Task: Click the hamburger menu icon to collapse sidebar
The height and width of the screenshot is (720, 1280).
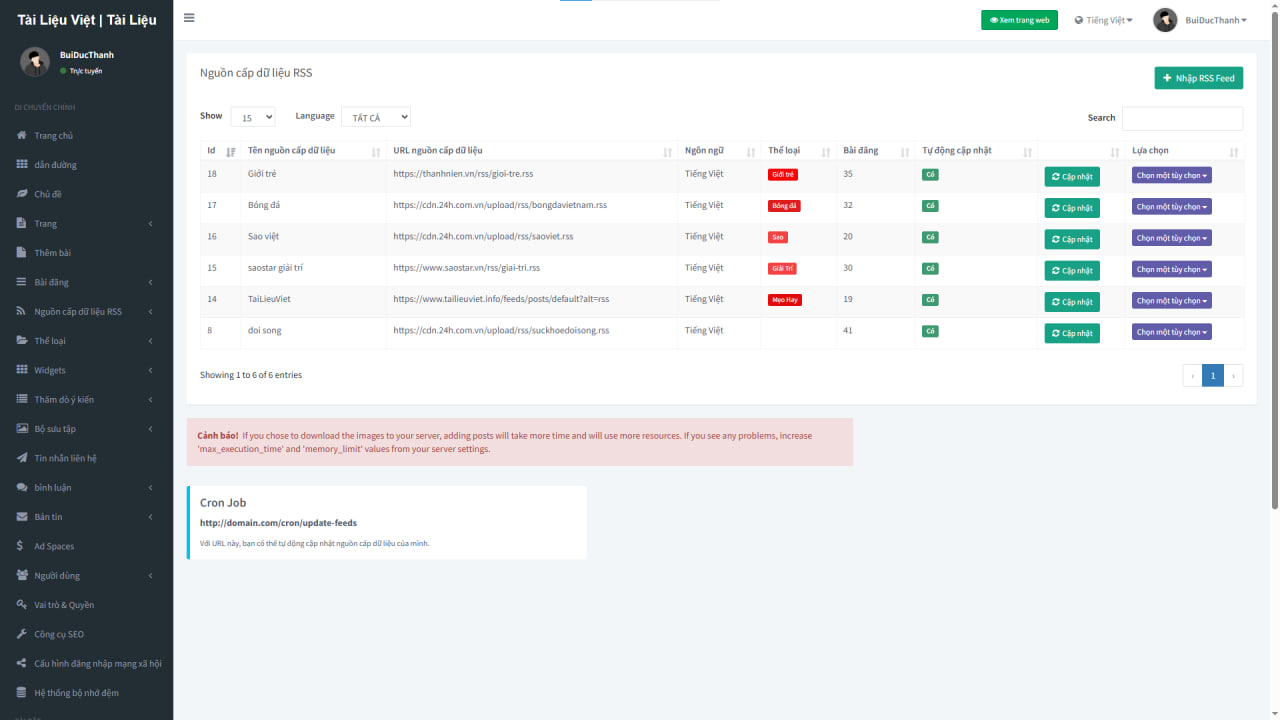Action: coord(189,18)
